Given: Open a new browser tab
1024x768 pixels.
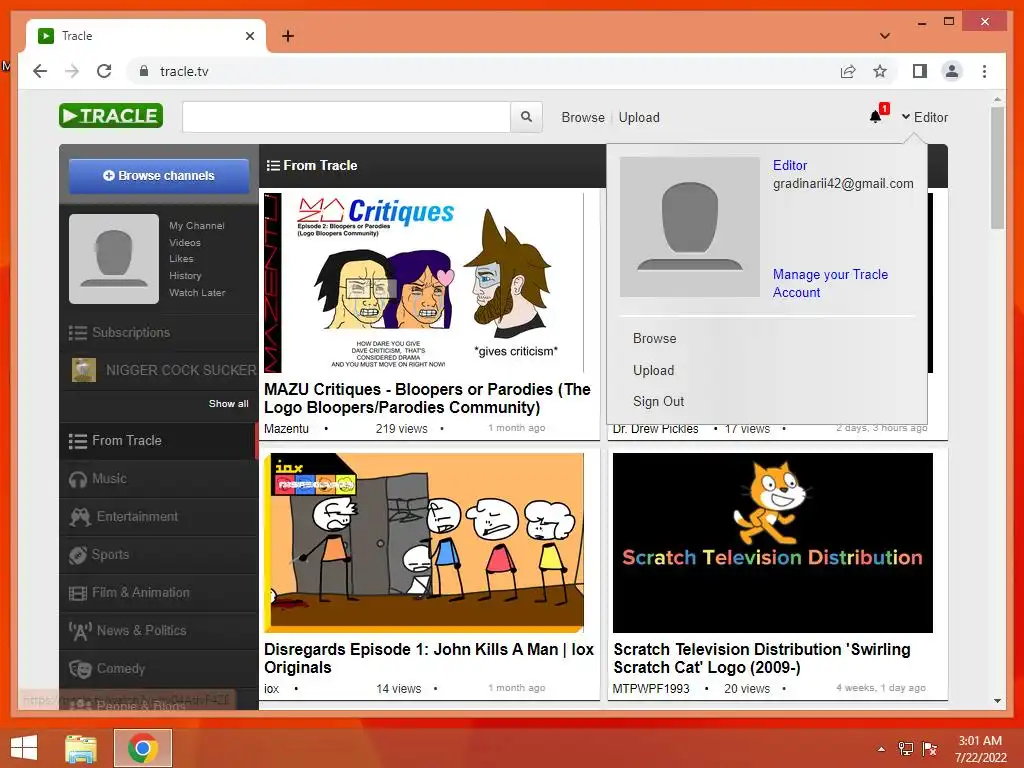Looking at the screenshot, I should (288, 36).
